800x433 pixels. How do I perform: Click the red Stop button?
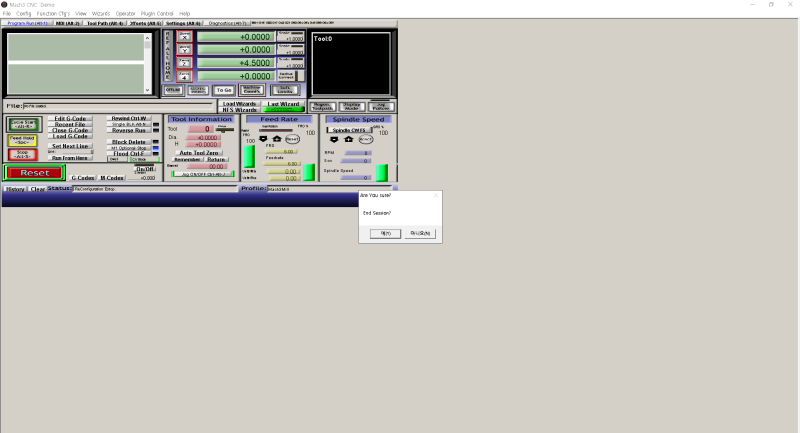coord(22,154)
